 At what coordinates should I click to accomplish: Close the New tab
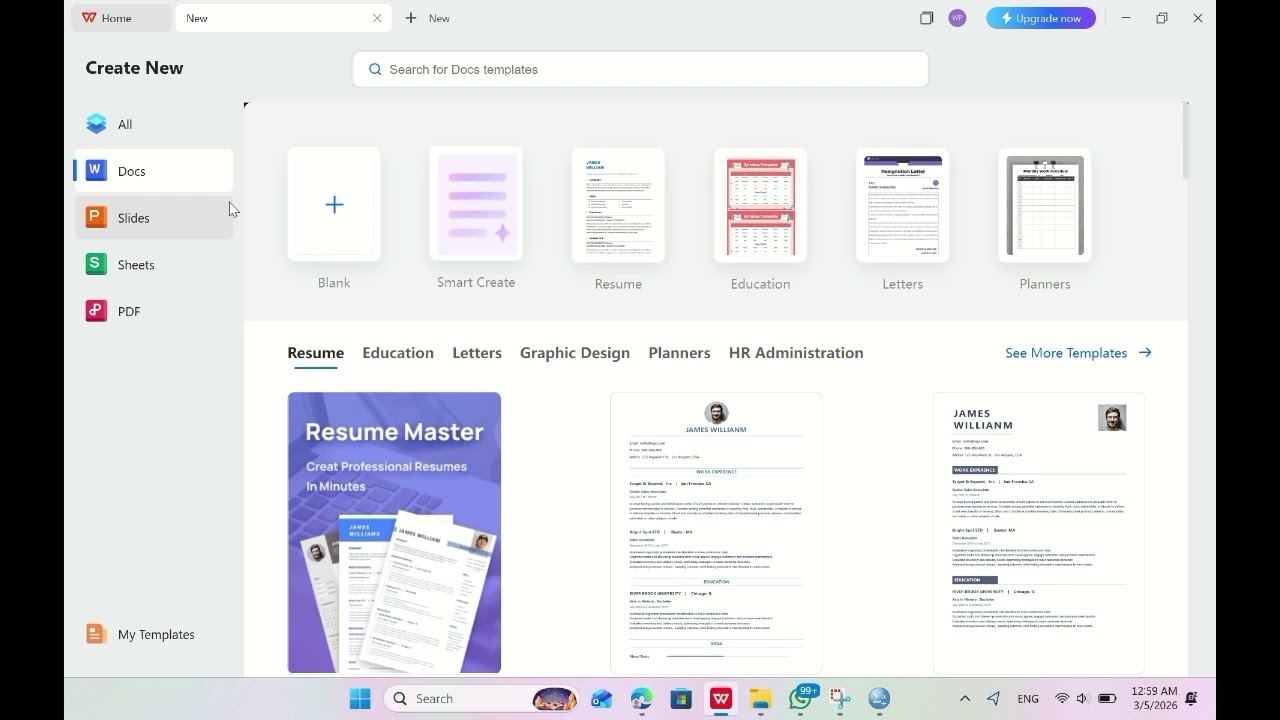(377, 18)
